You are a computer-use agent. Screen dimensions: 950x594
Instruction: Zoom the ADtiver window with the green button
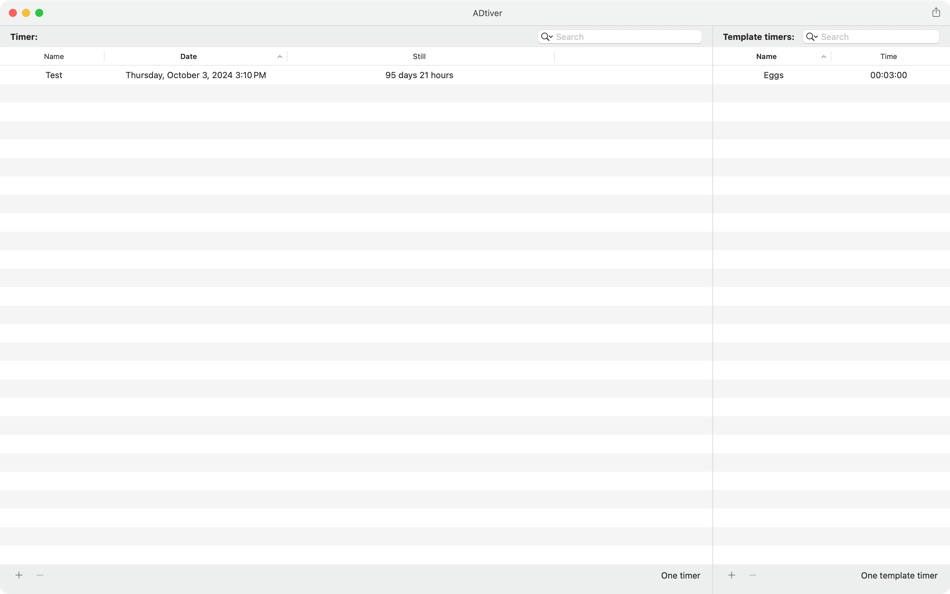39,13
